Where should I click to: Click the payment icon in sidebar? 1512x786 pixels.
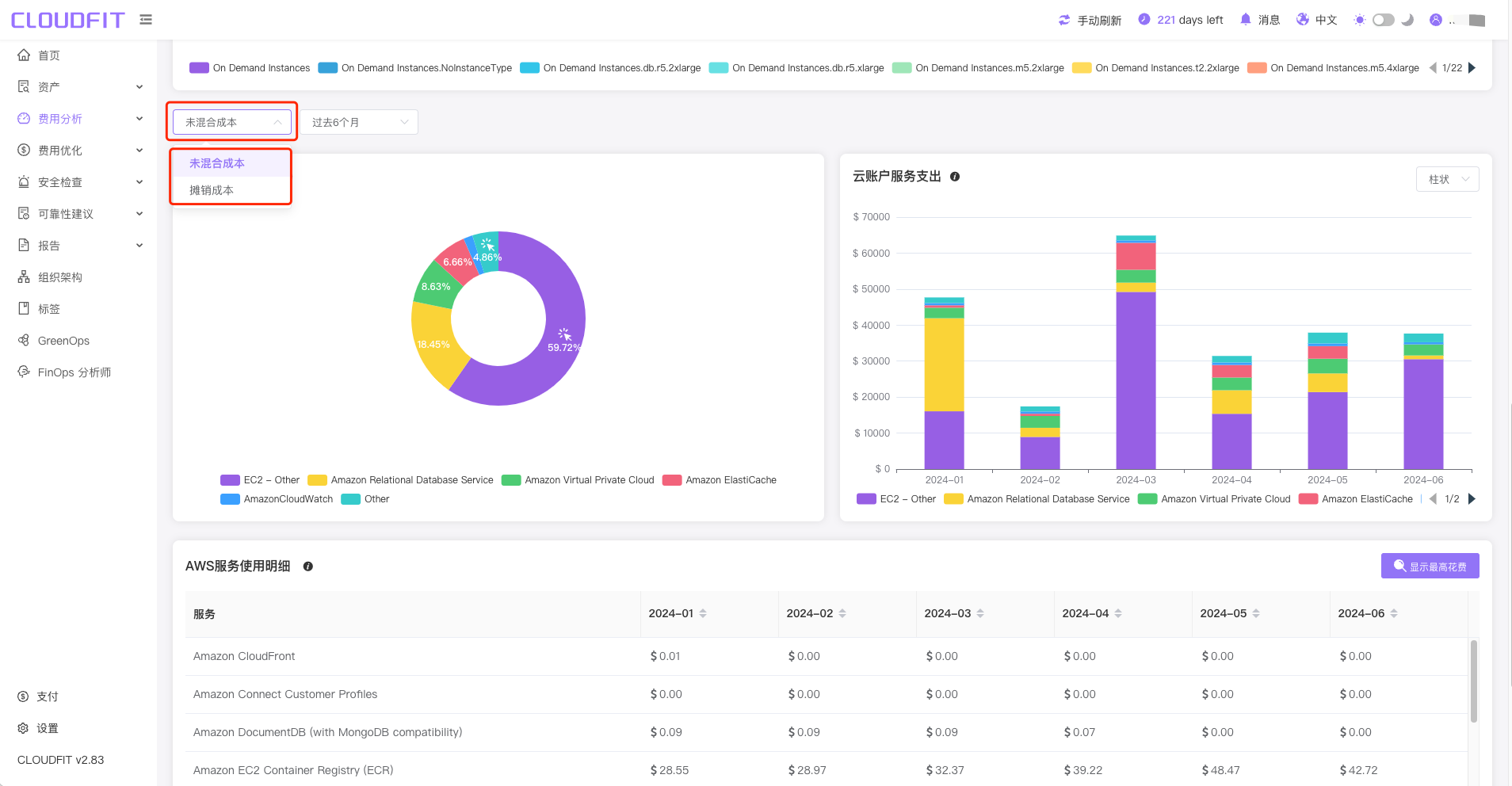[23, 696]
